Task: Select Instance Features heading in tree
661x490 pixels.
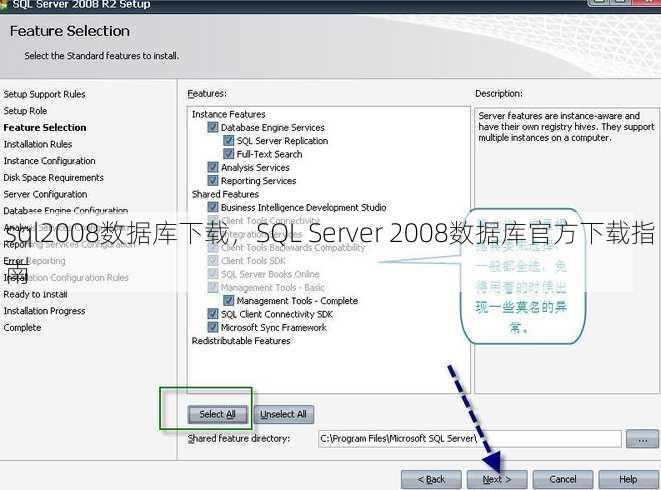Action: (x=228, y=114)
